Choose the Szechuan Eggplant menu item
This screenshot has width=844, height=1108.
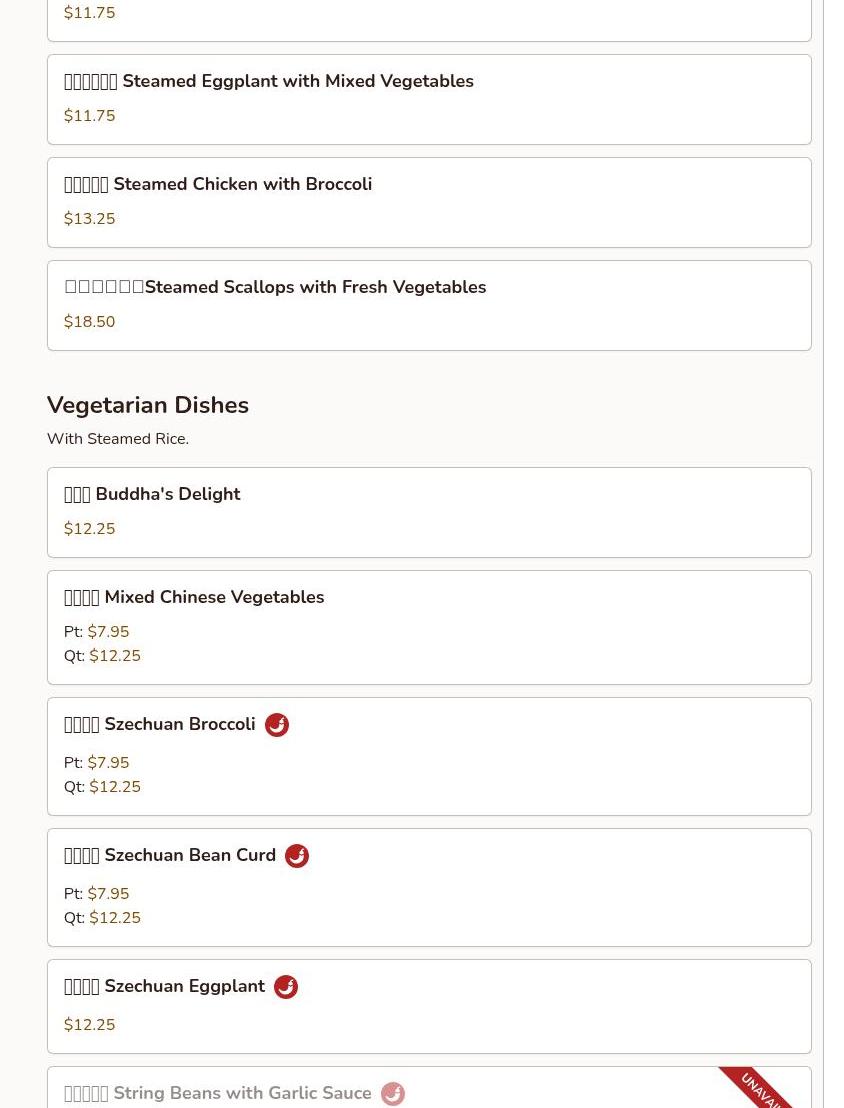(x=185, y=987)
